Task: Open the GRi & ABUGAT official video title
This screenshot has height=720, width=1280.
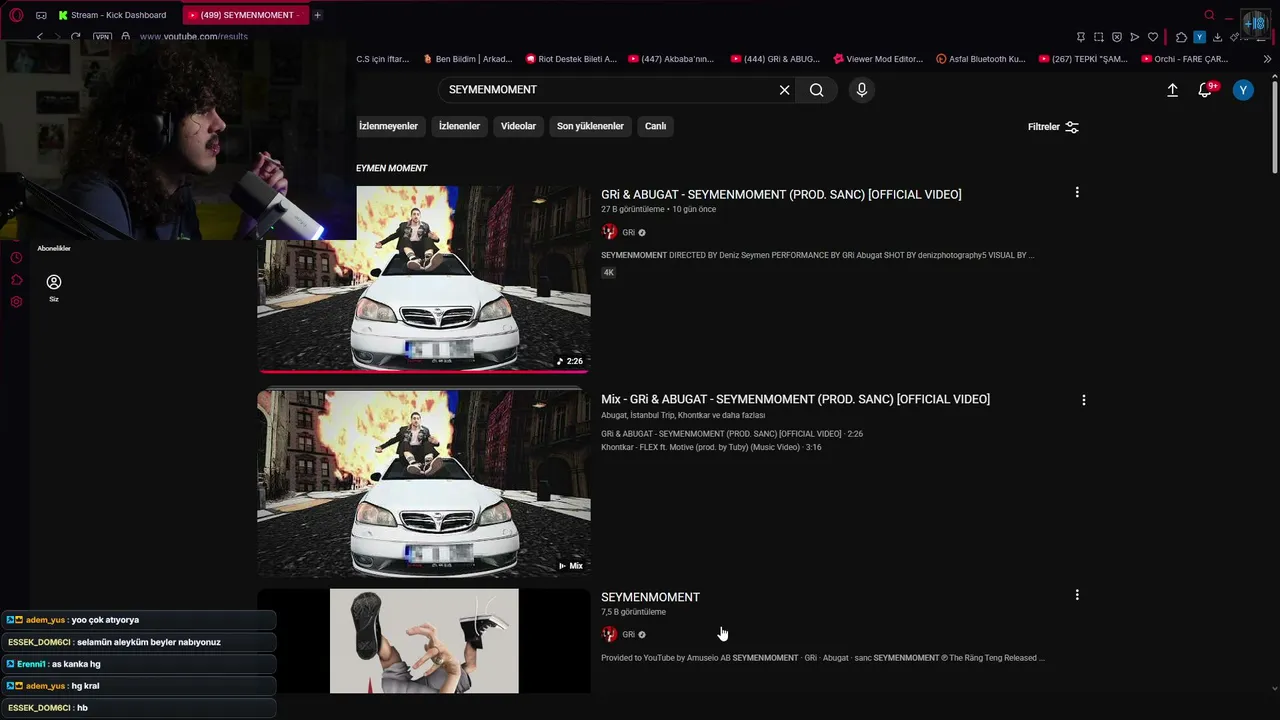Action: 781,195
